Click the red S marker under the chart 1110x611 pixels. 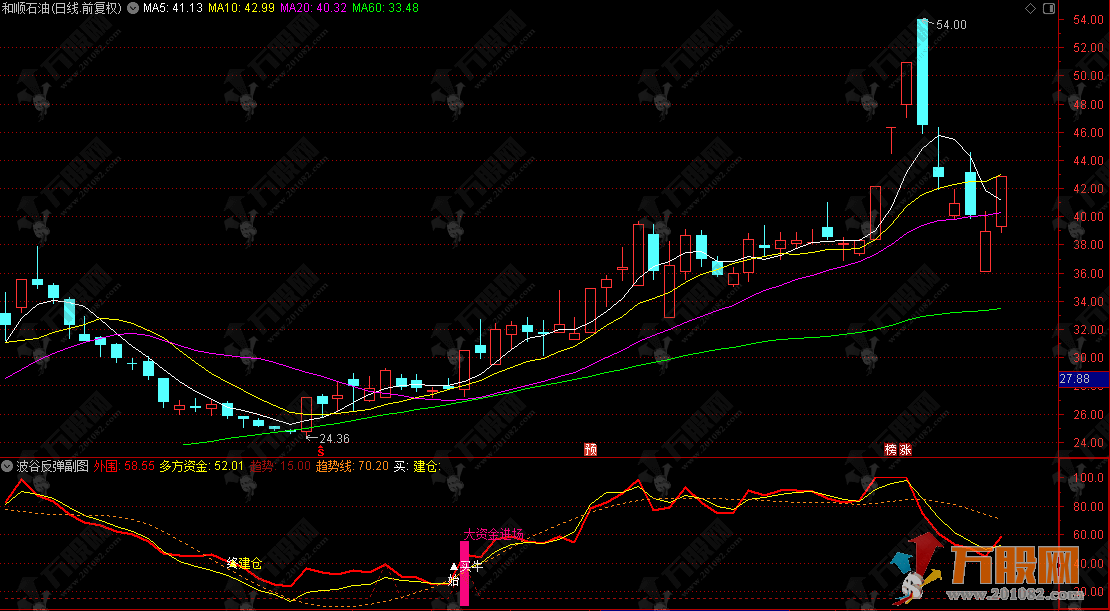(x=321, y=451)
